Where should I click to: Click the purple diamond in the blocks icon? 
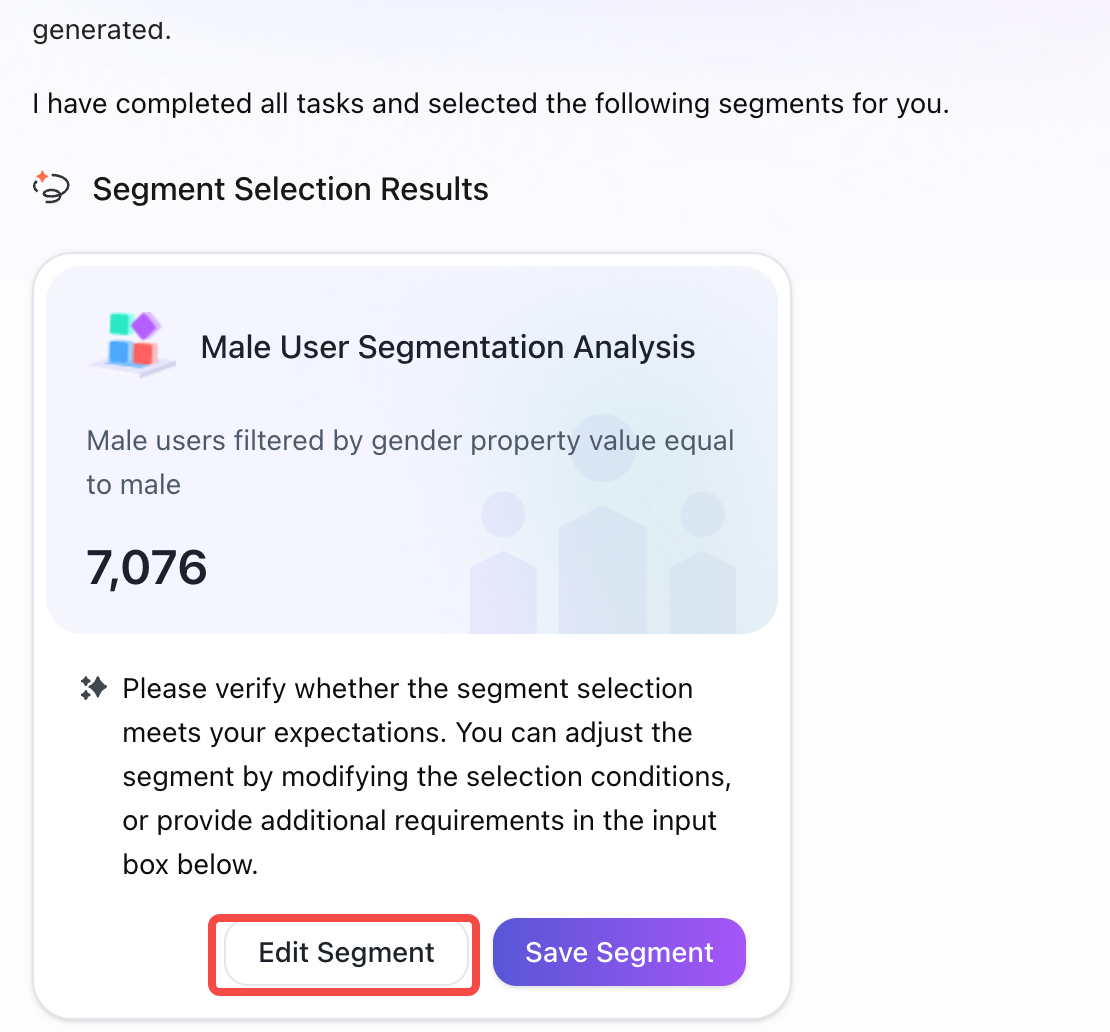(146, 326)
